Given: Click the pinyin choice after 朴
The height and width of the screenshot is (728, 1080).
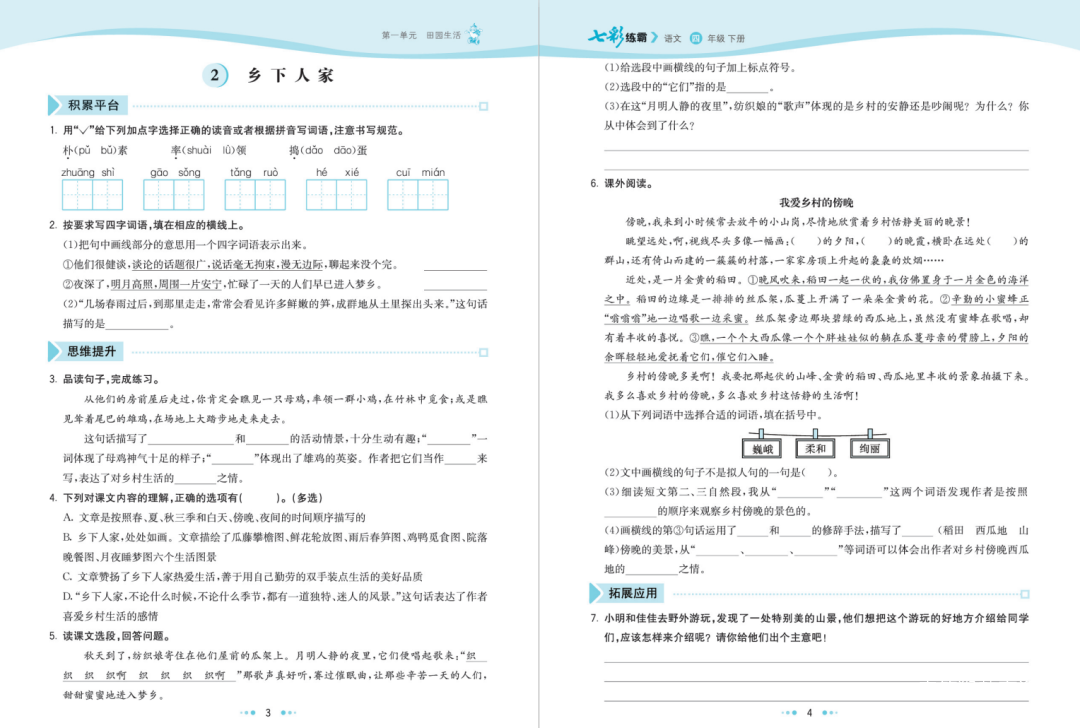Looking at the screenshot, I should [x=95, y=150].
